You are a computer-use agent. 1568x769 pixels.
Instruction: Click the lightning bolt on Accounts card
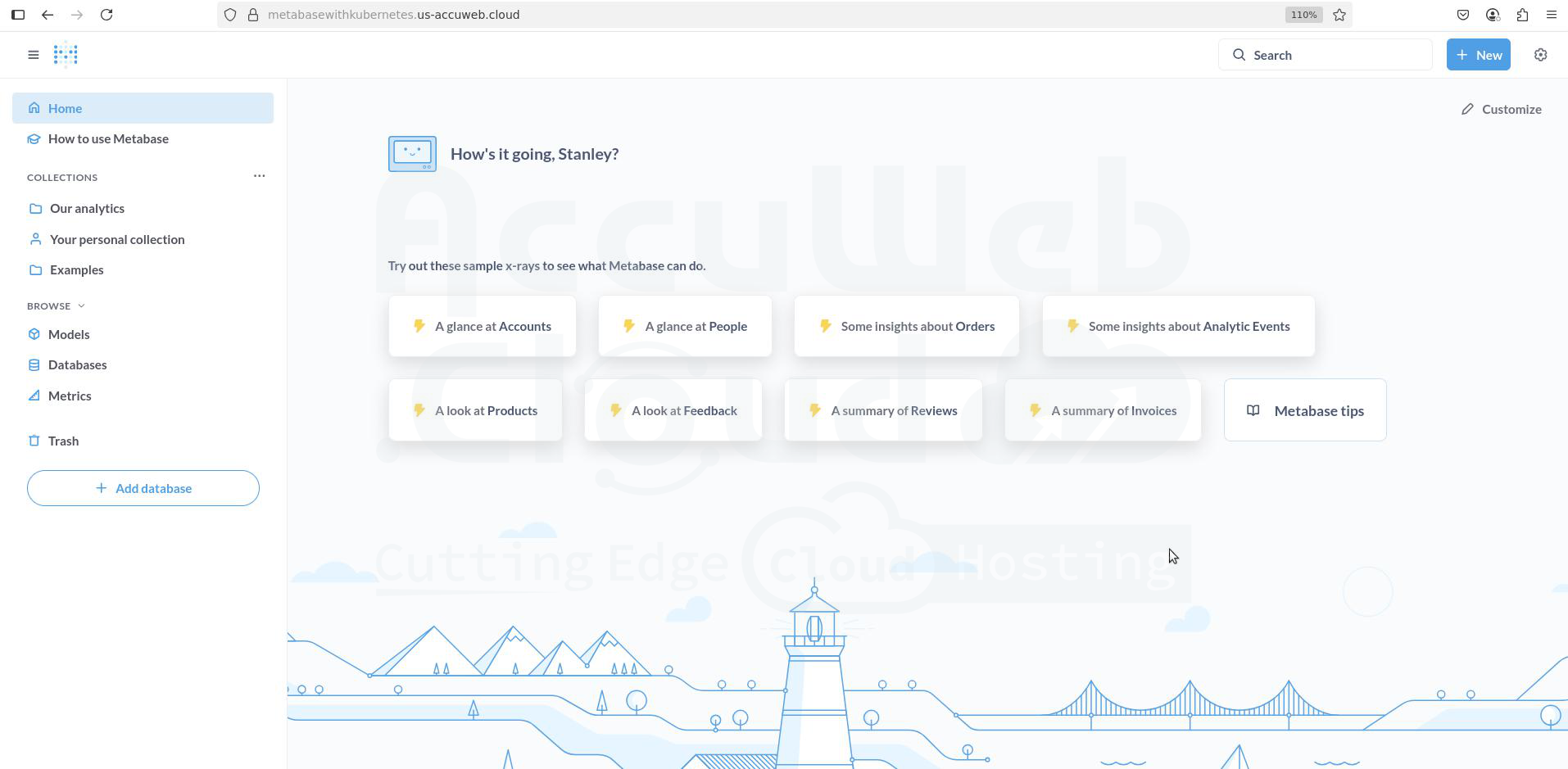tap(419, 326)
